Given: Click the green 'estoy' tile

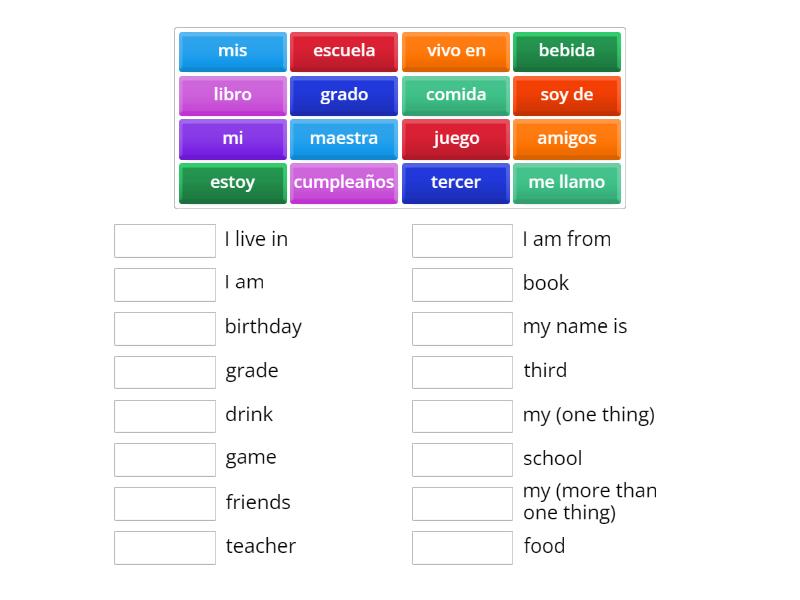Looking at the screenshot, I should coord(233,183).
